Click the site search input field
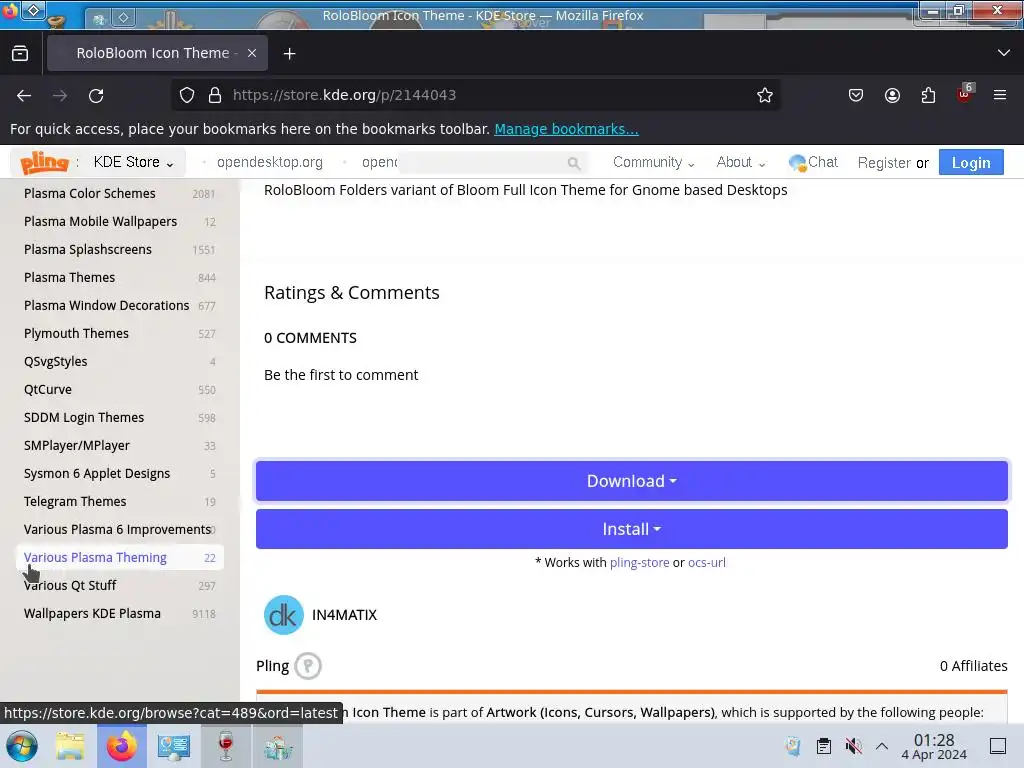This screenshot has width=1024, height=768. click(491, 163)
